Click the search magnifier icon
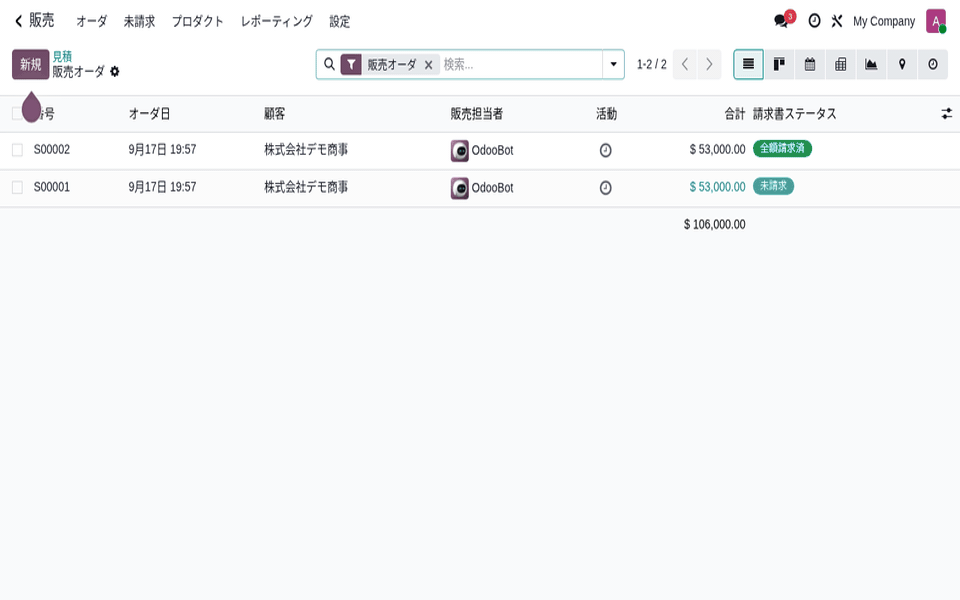 (329, 64)
